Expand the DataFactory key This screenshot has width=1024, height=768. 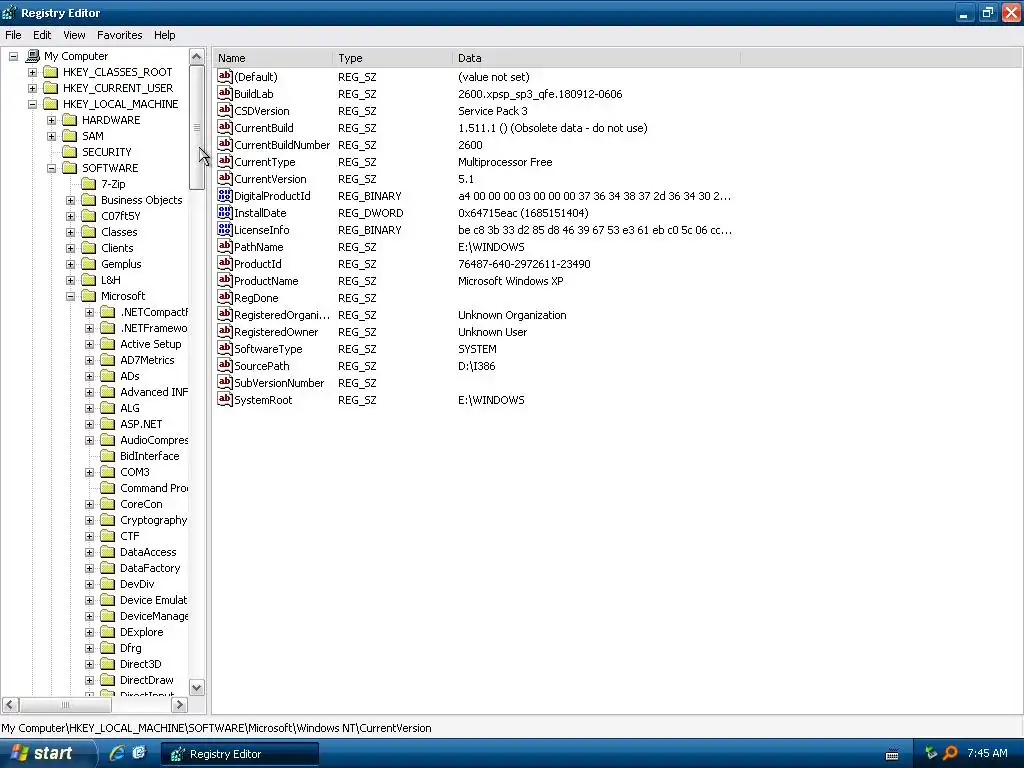pyautogui.click(x=89, y=568)
